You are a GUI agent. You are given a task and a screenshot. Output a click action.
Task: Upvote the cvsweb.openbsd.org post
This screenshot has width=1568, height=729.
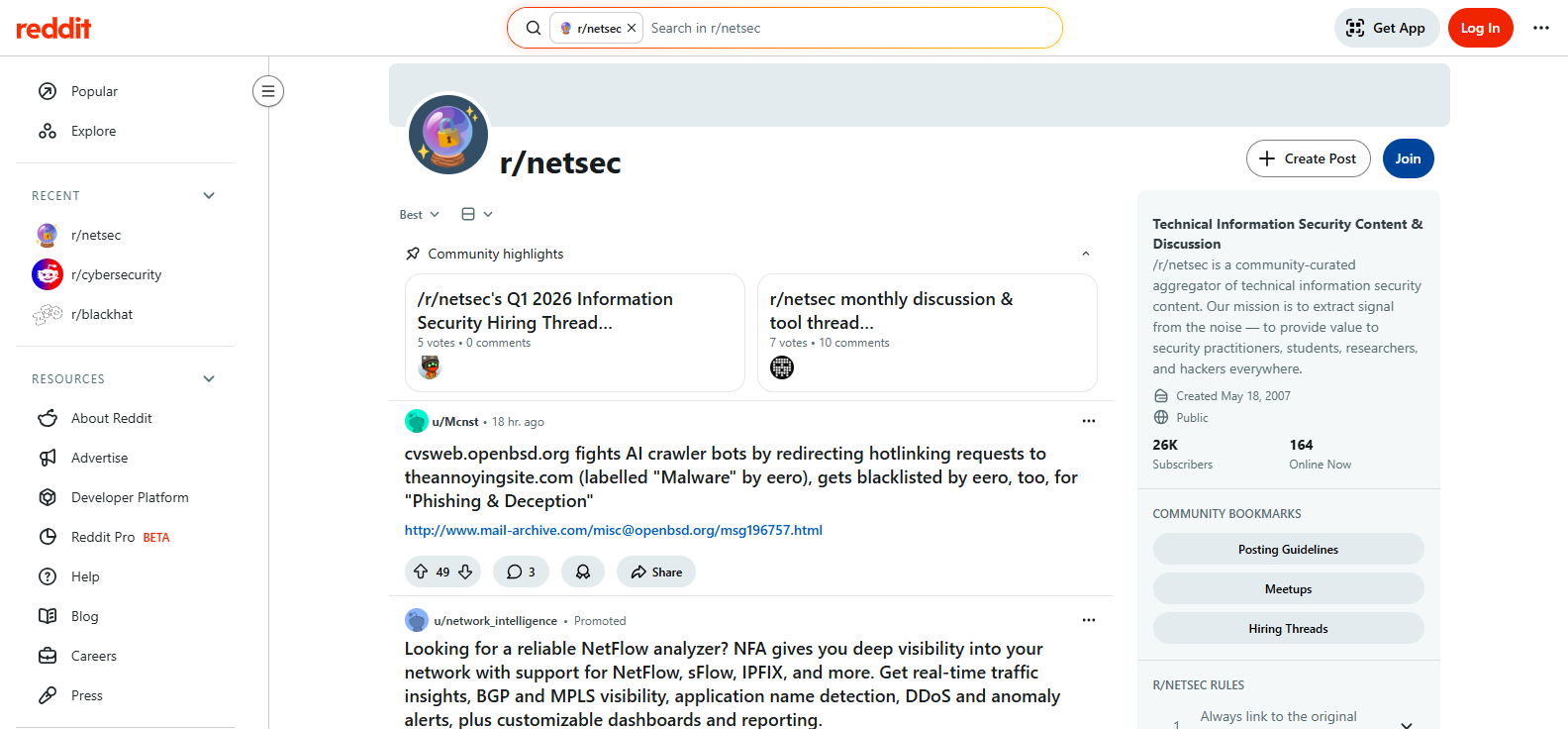click(x=421, y=572)
